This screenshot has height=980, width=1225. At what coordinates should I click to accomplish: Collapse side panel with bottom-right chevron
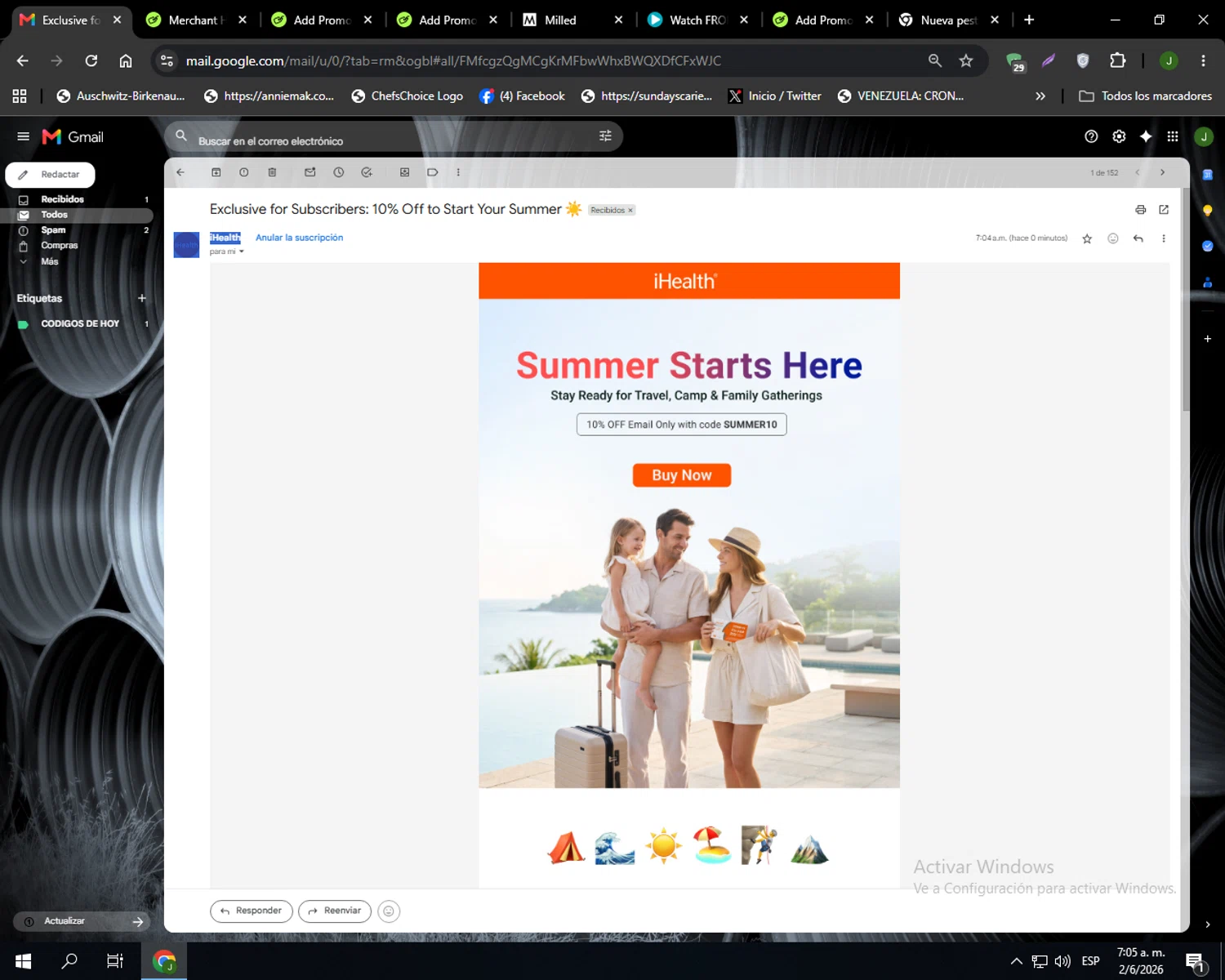tap(1208, 924)
